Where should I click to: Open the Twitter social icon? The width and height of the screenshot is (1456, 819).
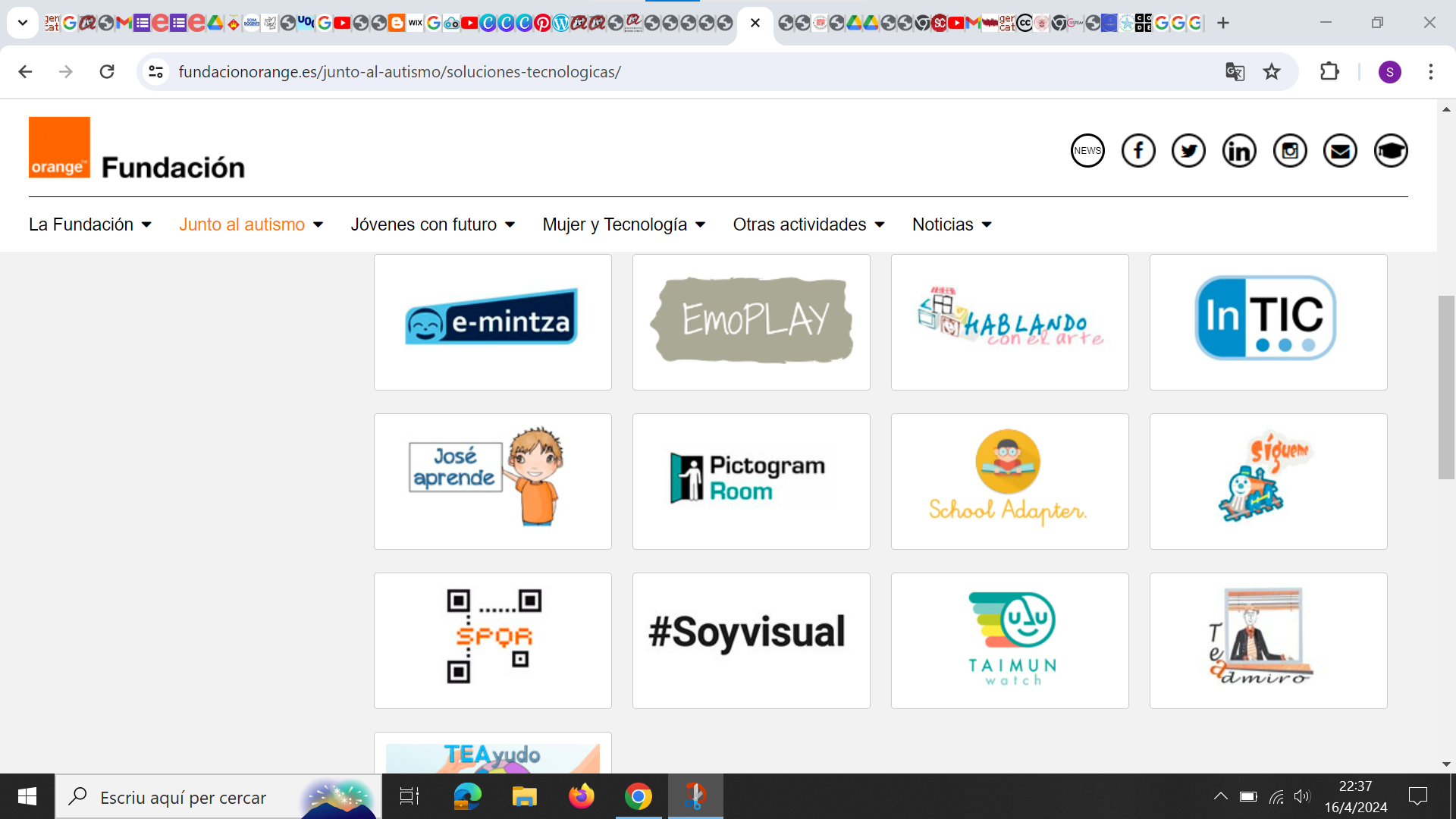(x=1188, y=151)
